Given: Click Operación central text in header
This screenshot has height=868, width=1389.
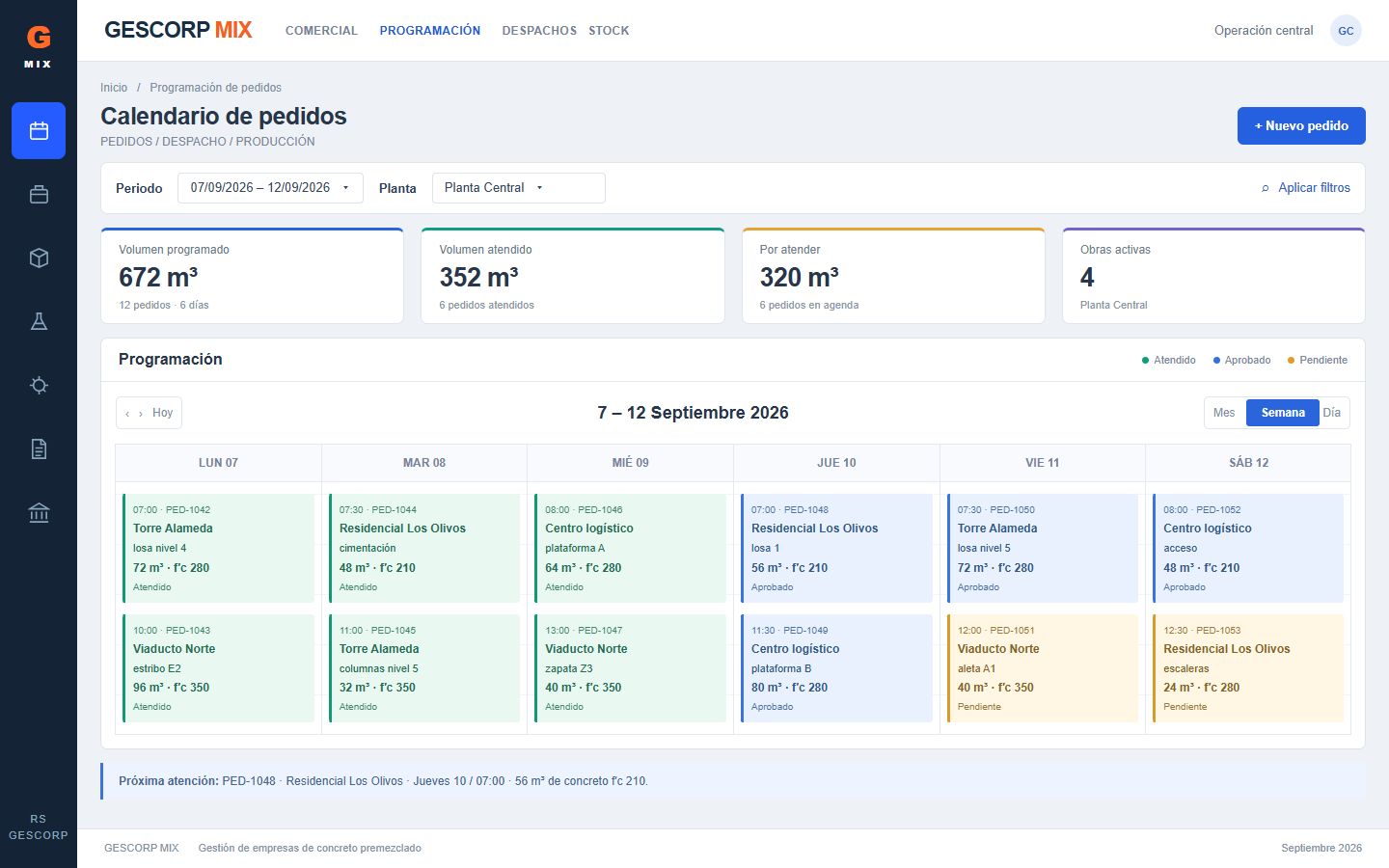Looking at the screenshot, I should [x=1264, y=31].
